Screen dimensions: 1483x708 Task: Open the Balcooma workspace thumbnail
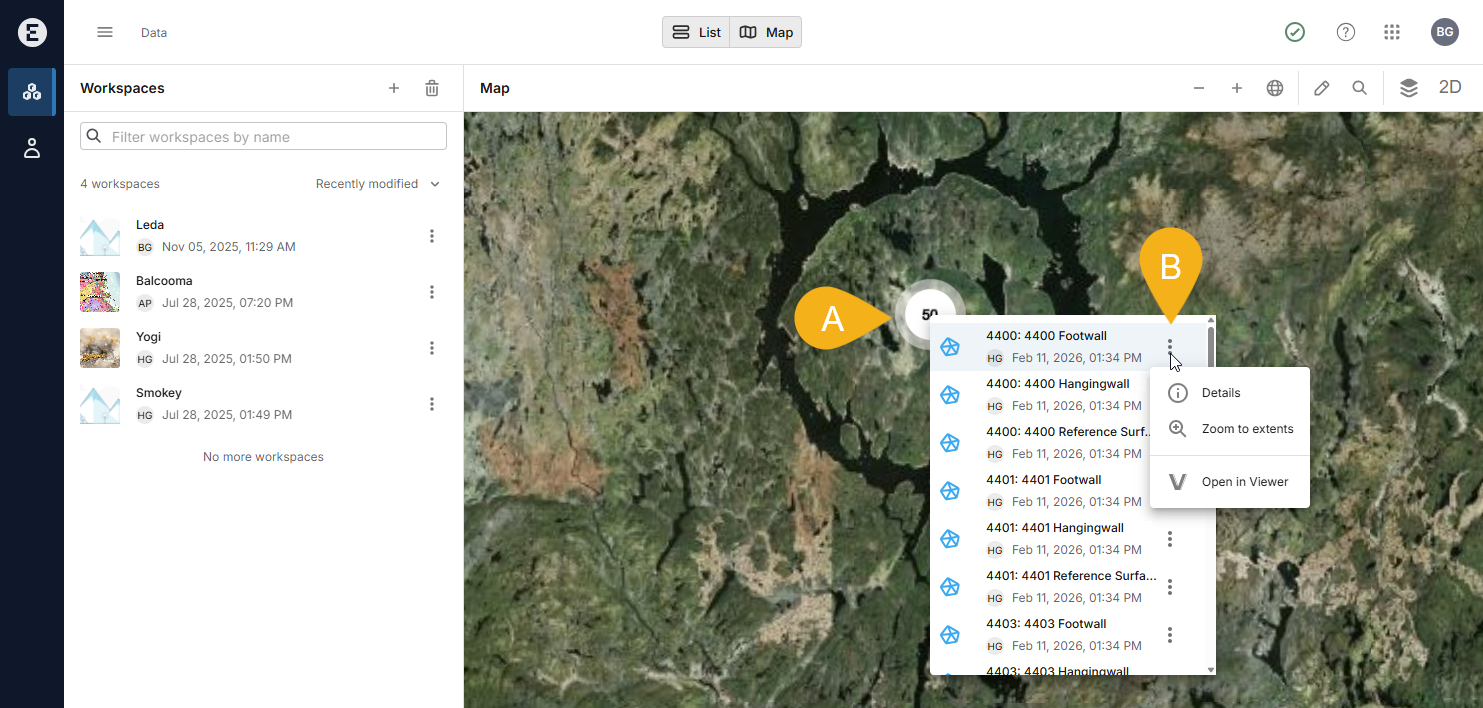[x=100, y=292]
